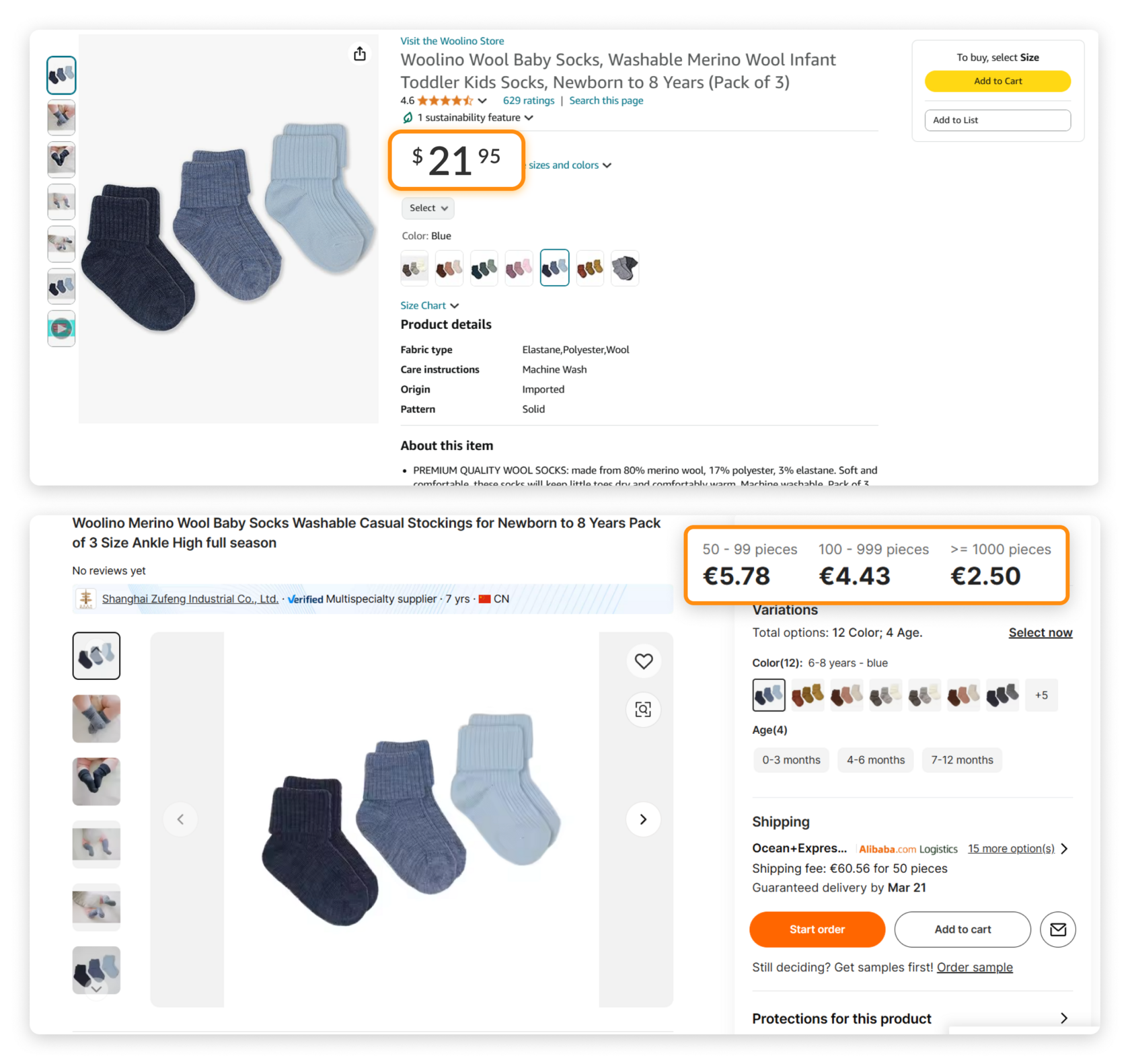Click the Shanghai Zufeng supplier logo
The image size is (1130, 1064).
click(x=85, y=599)
